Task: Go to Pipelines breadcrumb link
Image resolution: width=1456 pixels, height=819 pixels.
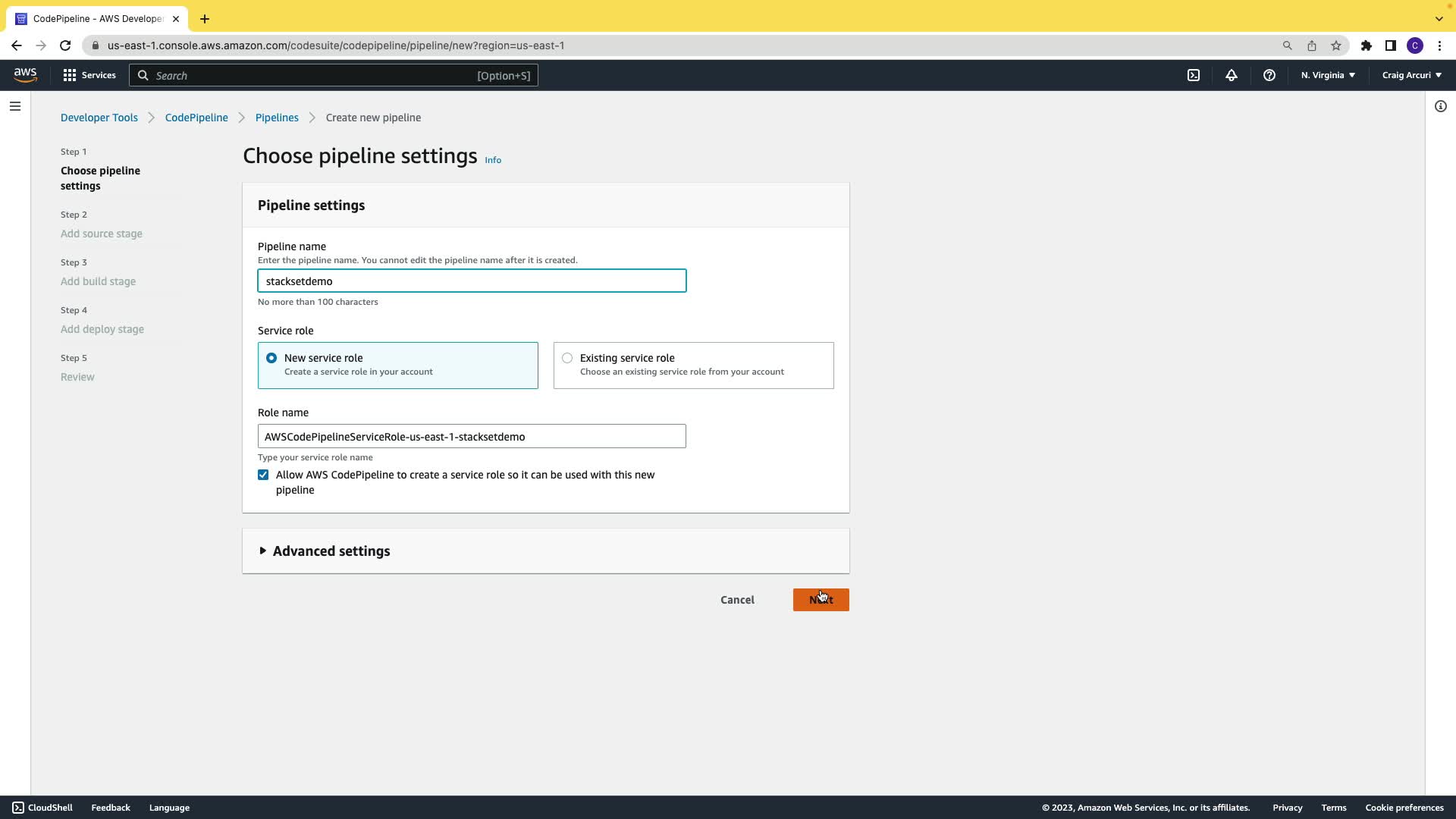Action: [x=277, y=118]
